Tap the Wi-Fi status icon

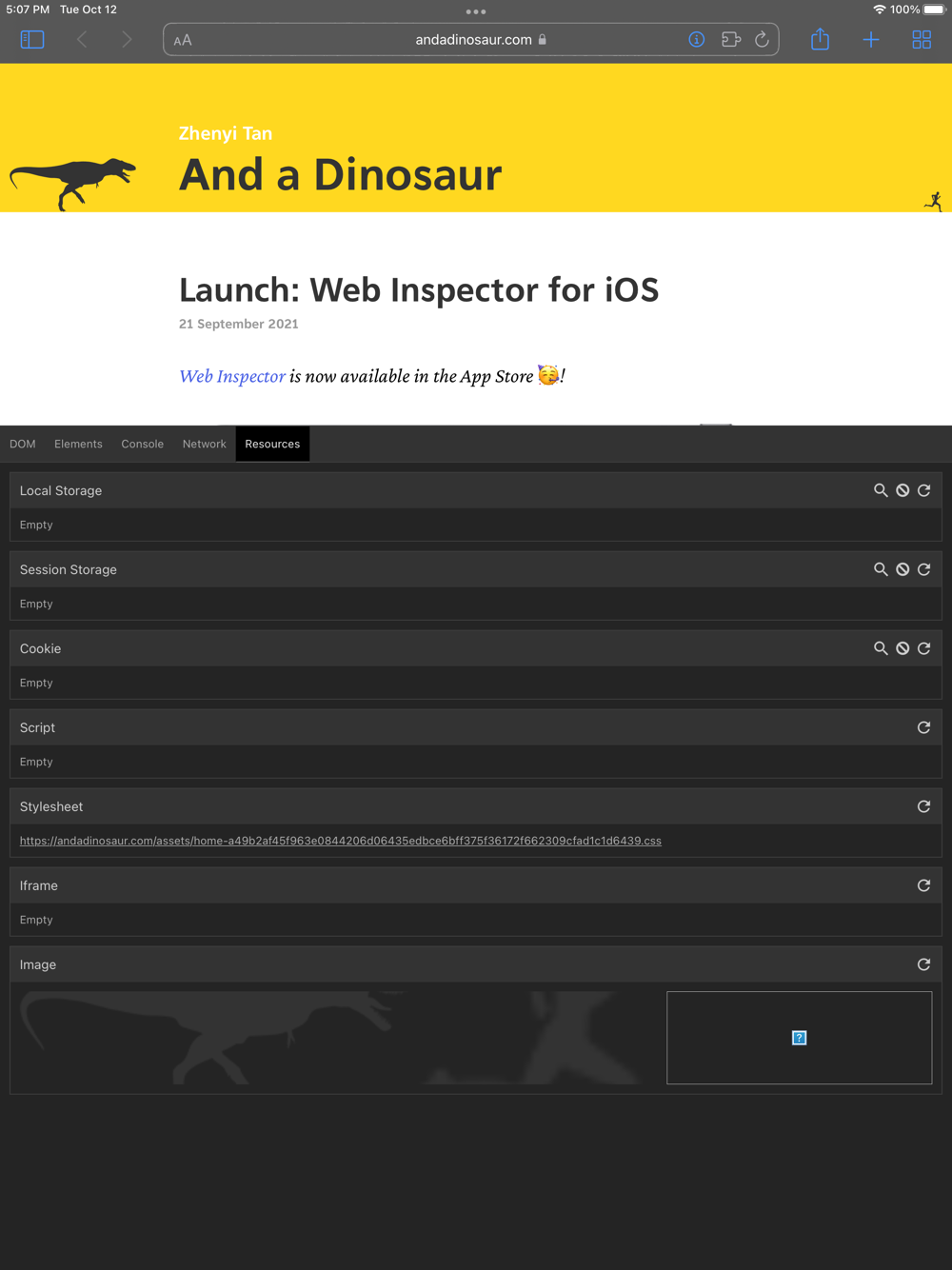(879, 10)
